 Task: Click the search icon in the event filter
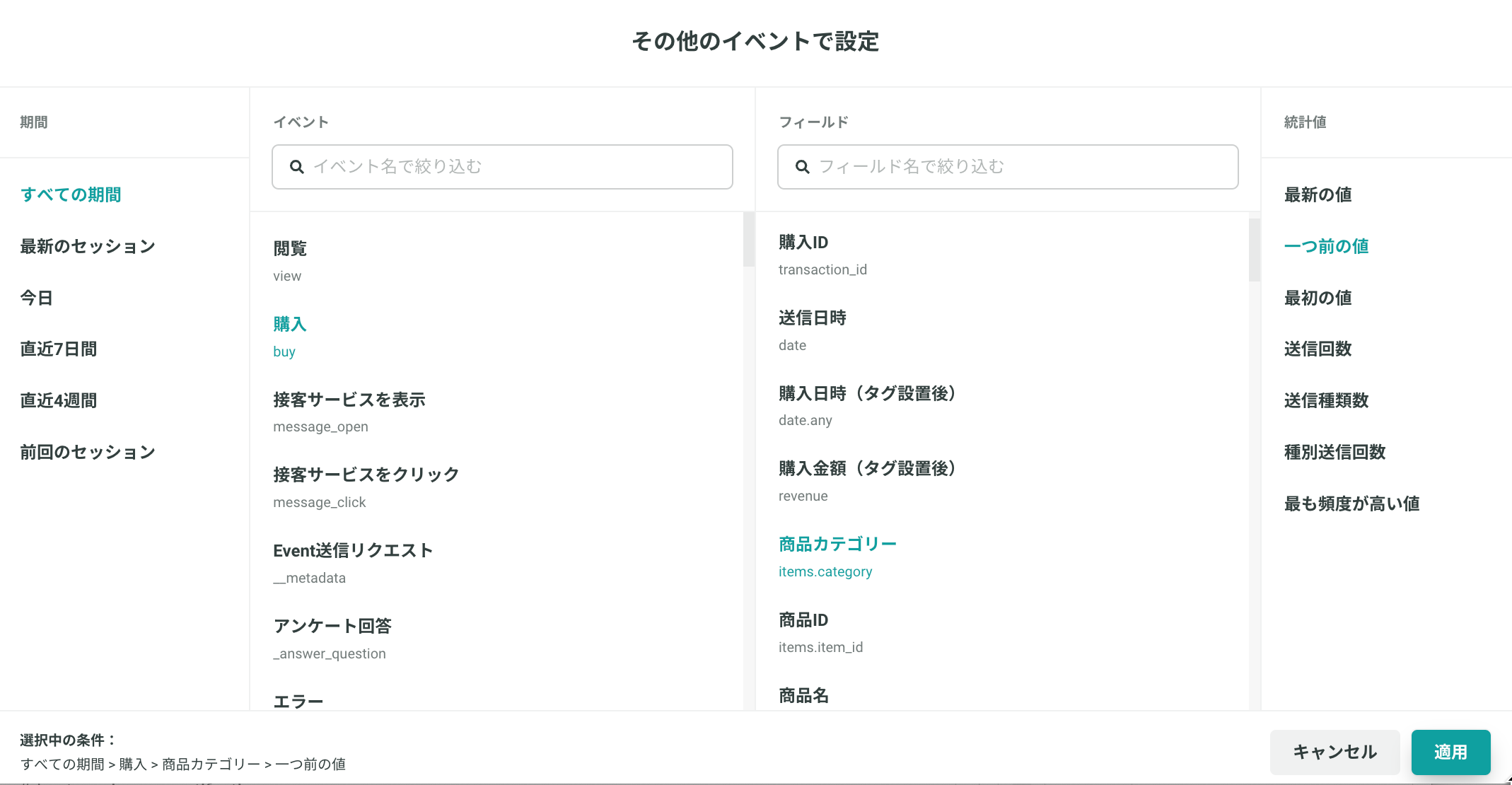point(297,167)
